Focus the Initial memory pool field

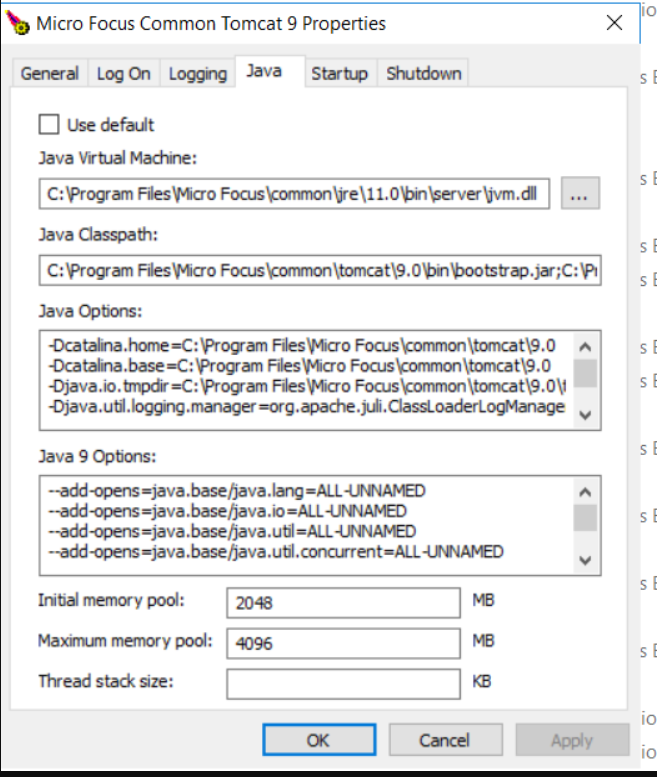pos(343,603)
